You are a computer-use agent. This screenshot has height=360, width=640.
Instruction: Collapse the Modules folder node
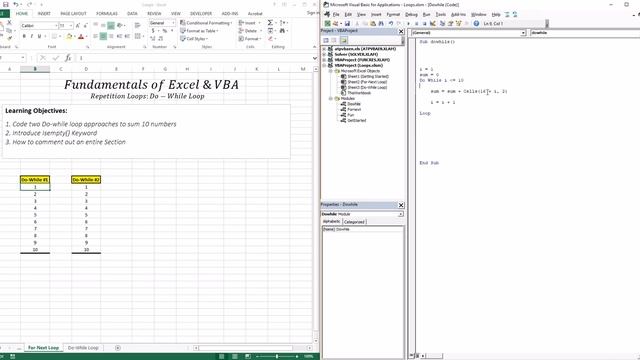click(331, 98)
